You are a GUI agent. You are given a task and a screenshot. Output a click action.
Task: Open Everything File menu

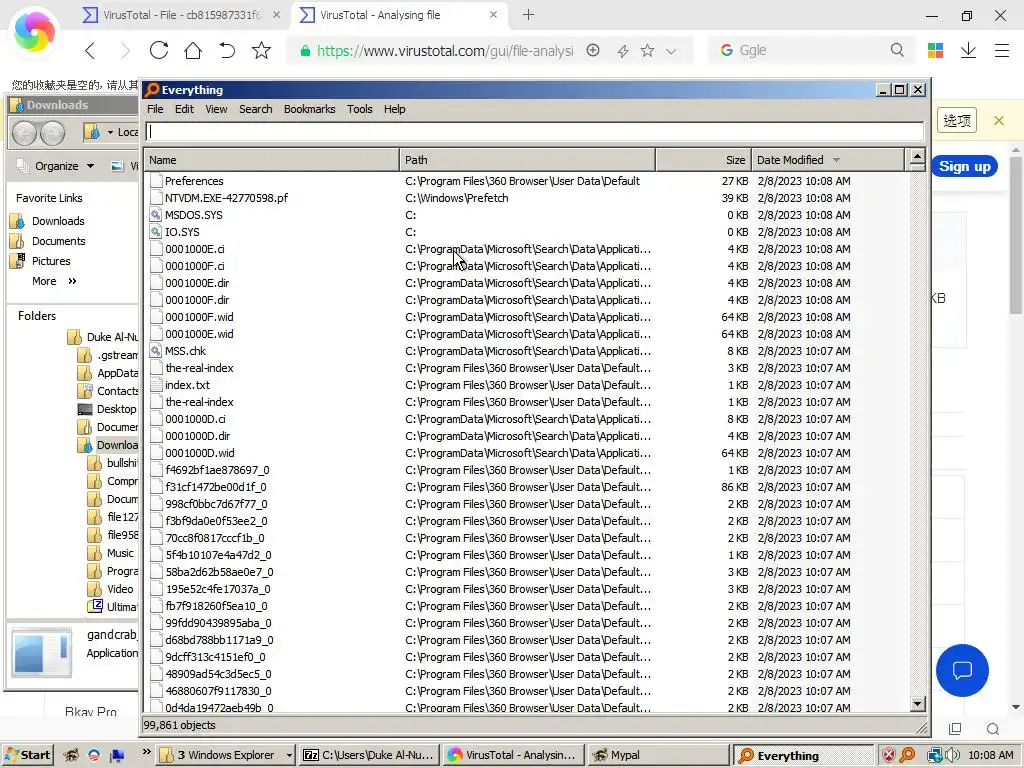tap(155, 109)
